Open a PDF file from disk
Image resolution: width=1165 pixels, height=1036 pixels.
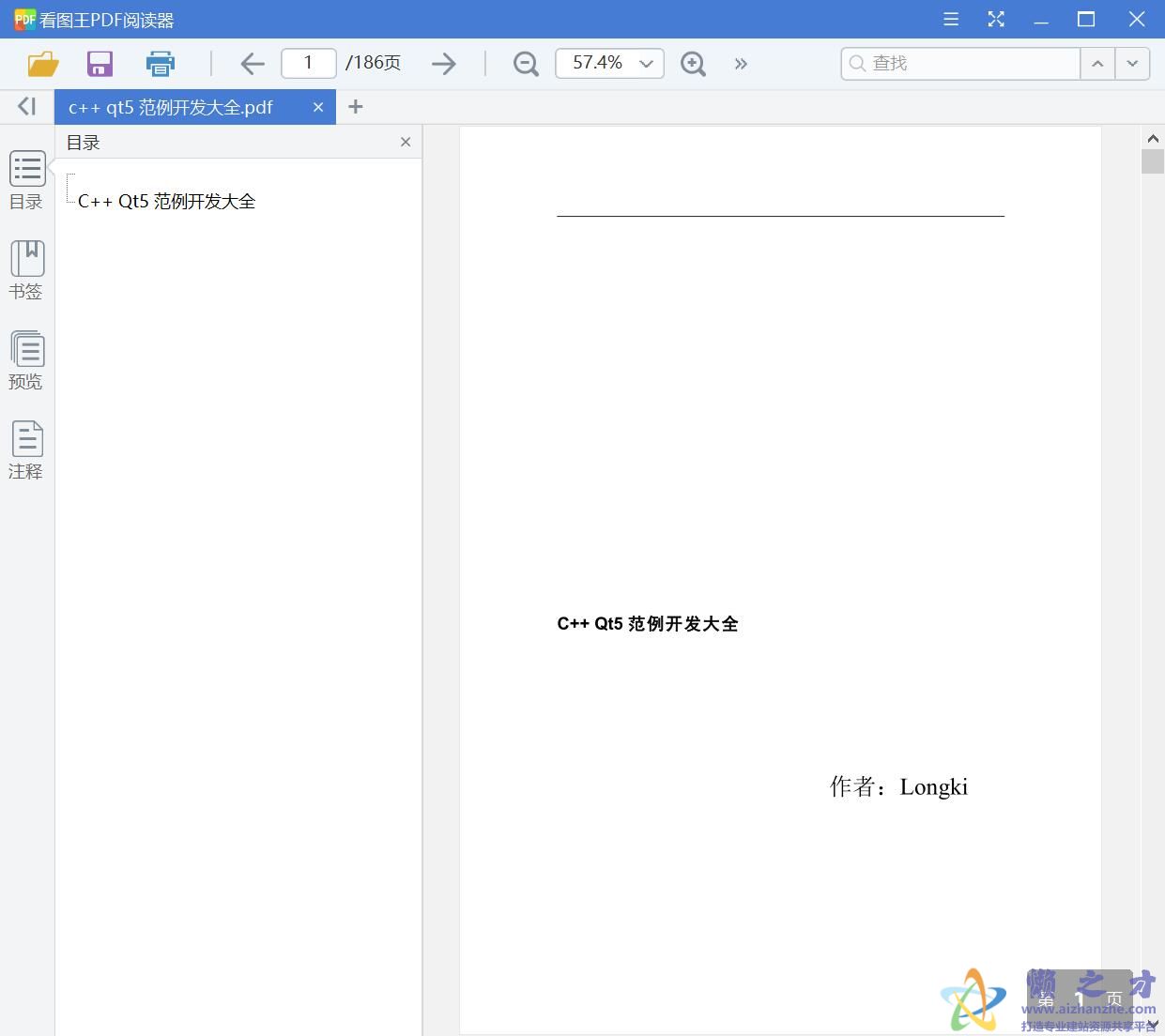[x=42, y=63]
